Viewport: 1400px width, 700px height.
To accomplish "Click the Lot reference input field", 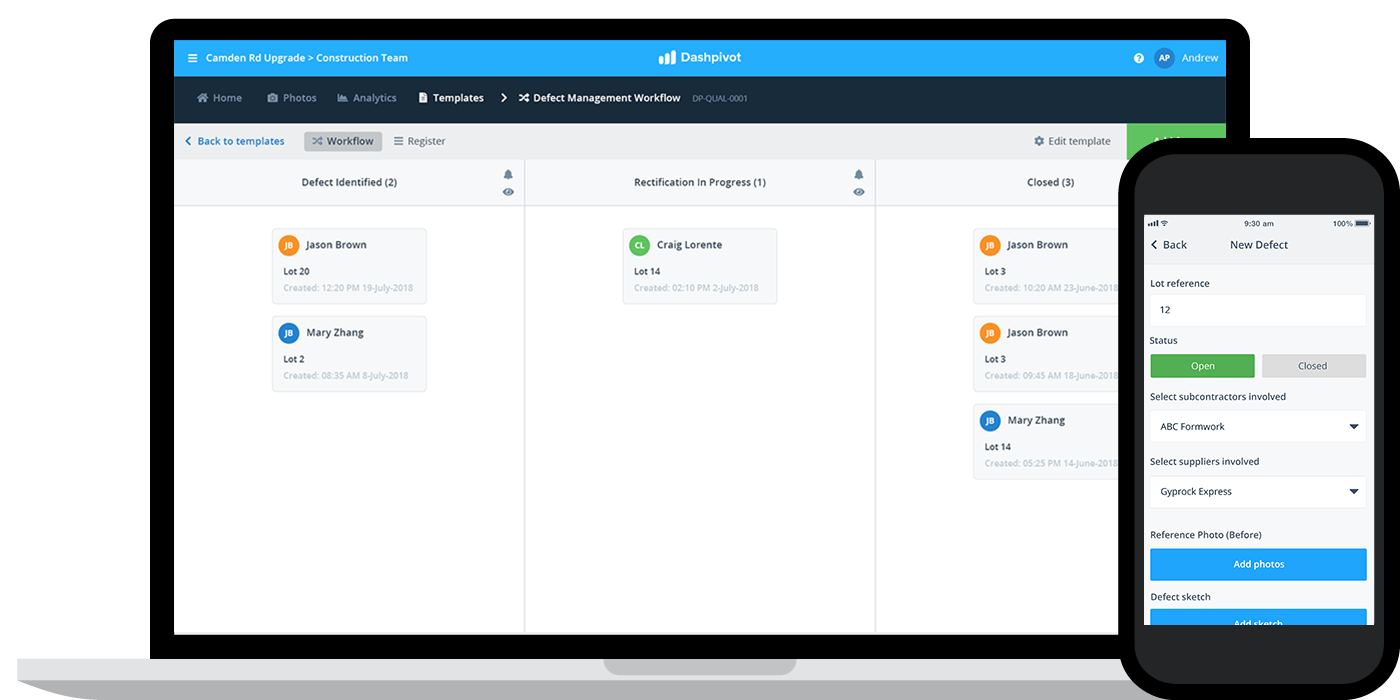I will [x=1257, y=310].
